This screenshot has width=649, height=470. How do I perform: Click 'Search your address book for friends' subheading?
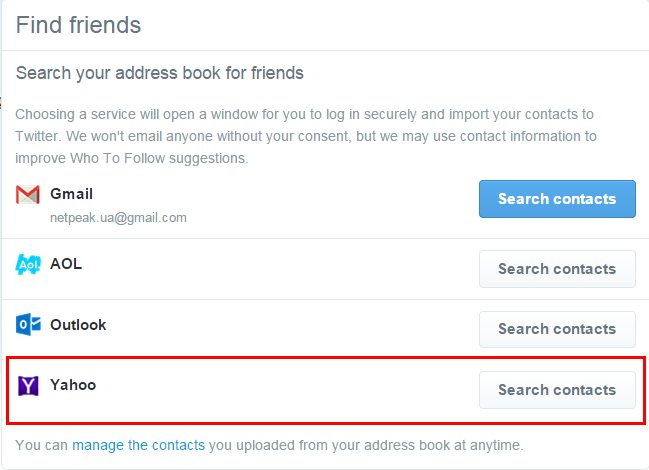point(160,73)
